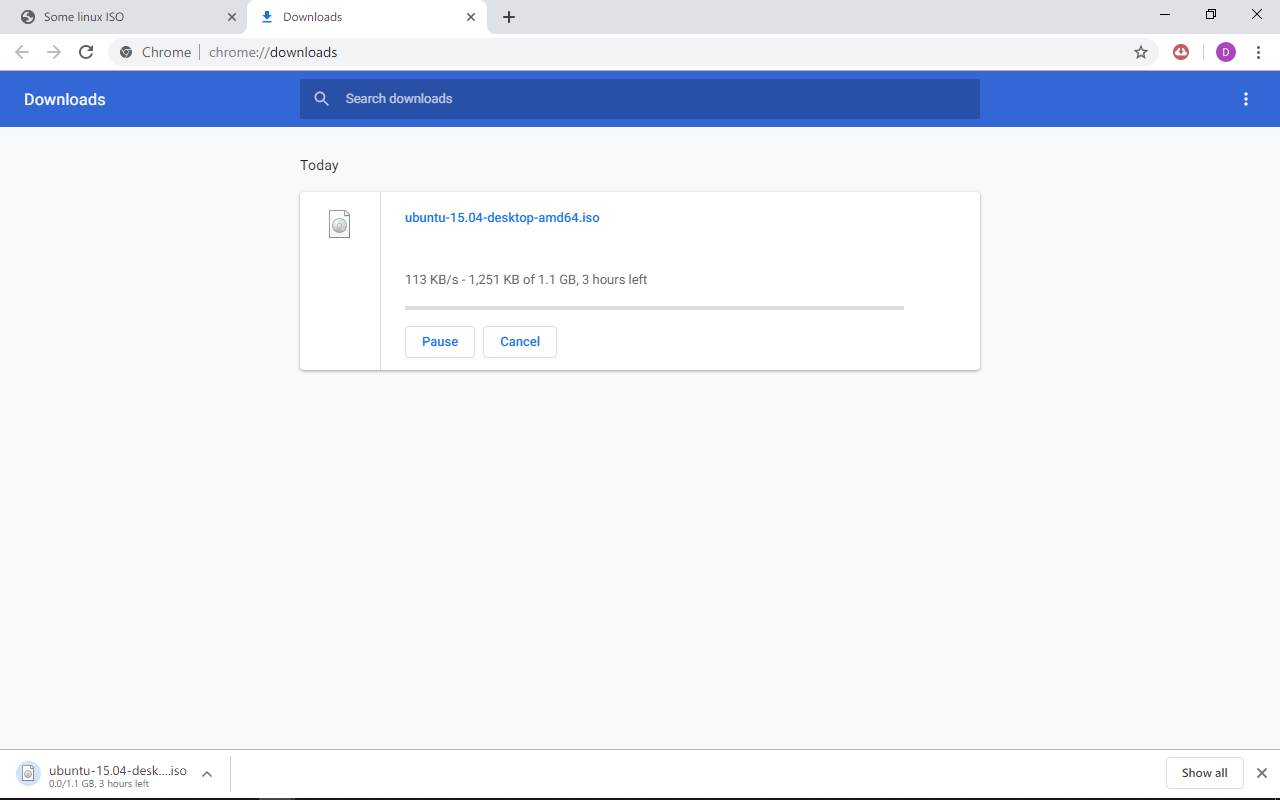Expand the download shelf item menu chevron
This screenshot has width=1280, height=800.
click(x=206, y=772)
